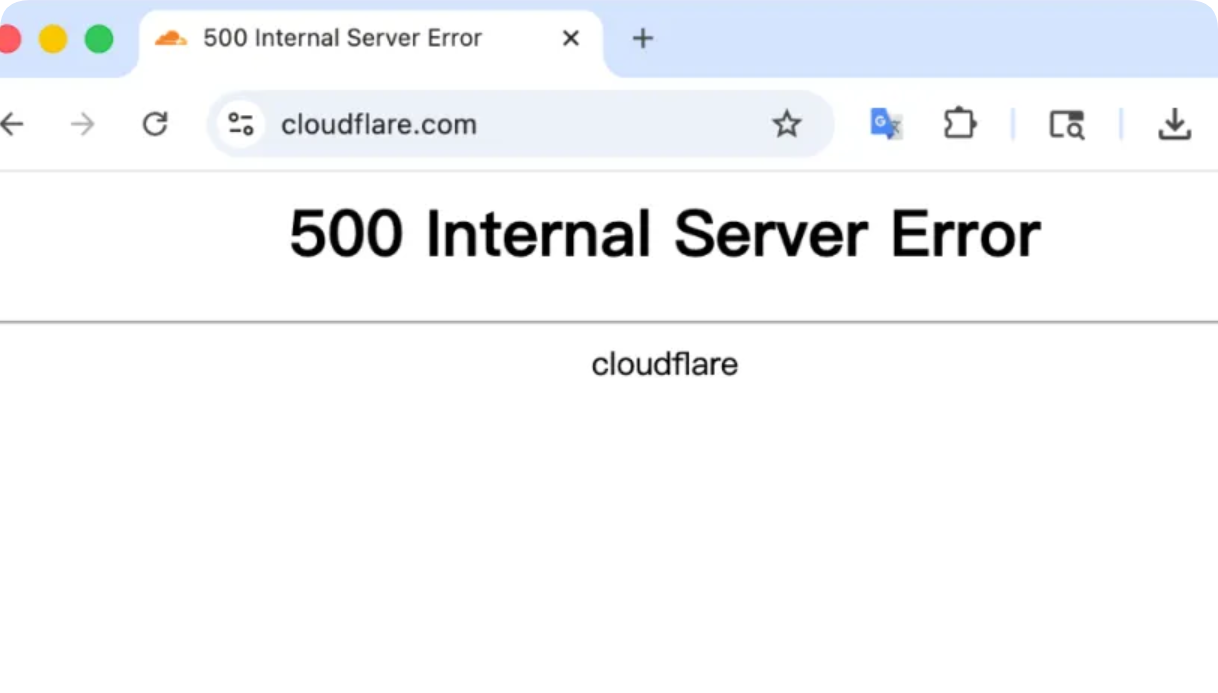Open a new tab with the plus

pos(642,38)
